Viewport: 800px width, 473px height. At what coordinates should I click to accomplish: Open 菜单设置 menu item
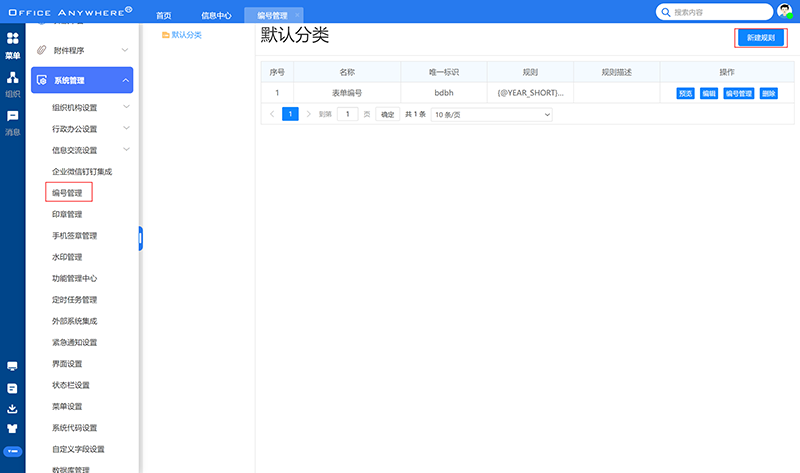67,407
